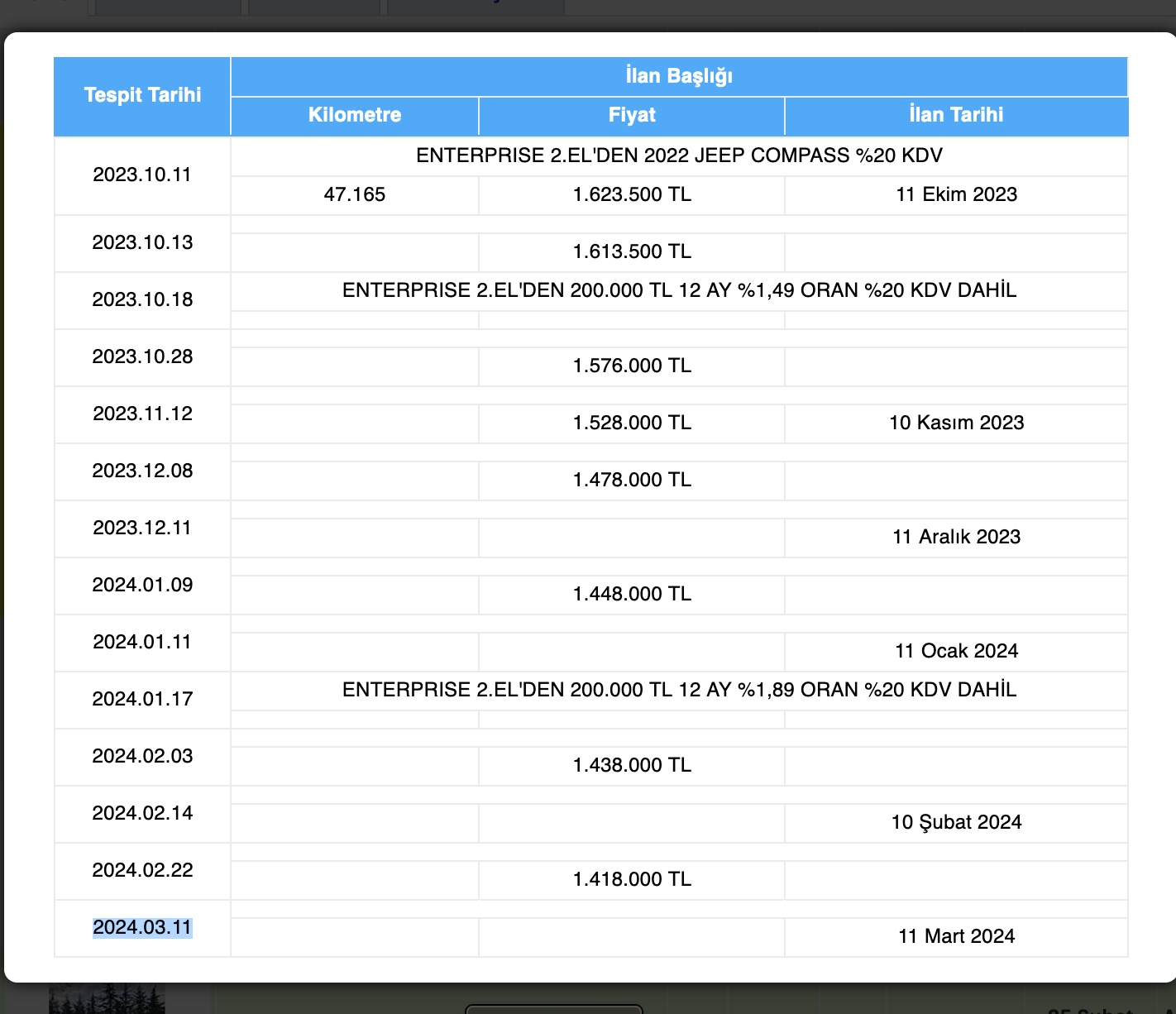The width and height of the screenshot is (1176, 1014).
Task: Select the 2023.10.13 detection date
Action: [142, 242]
